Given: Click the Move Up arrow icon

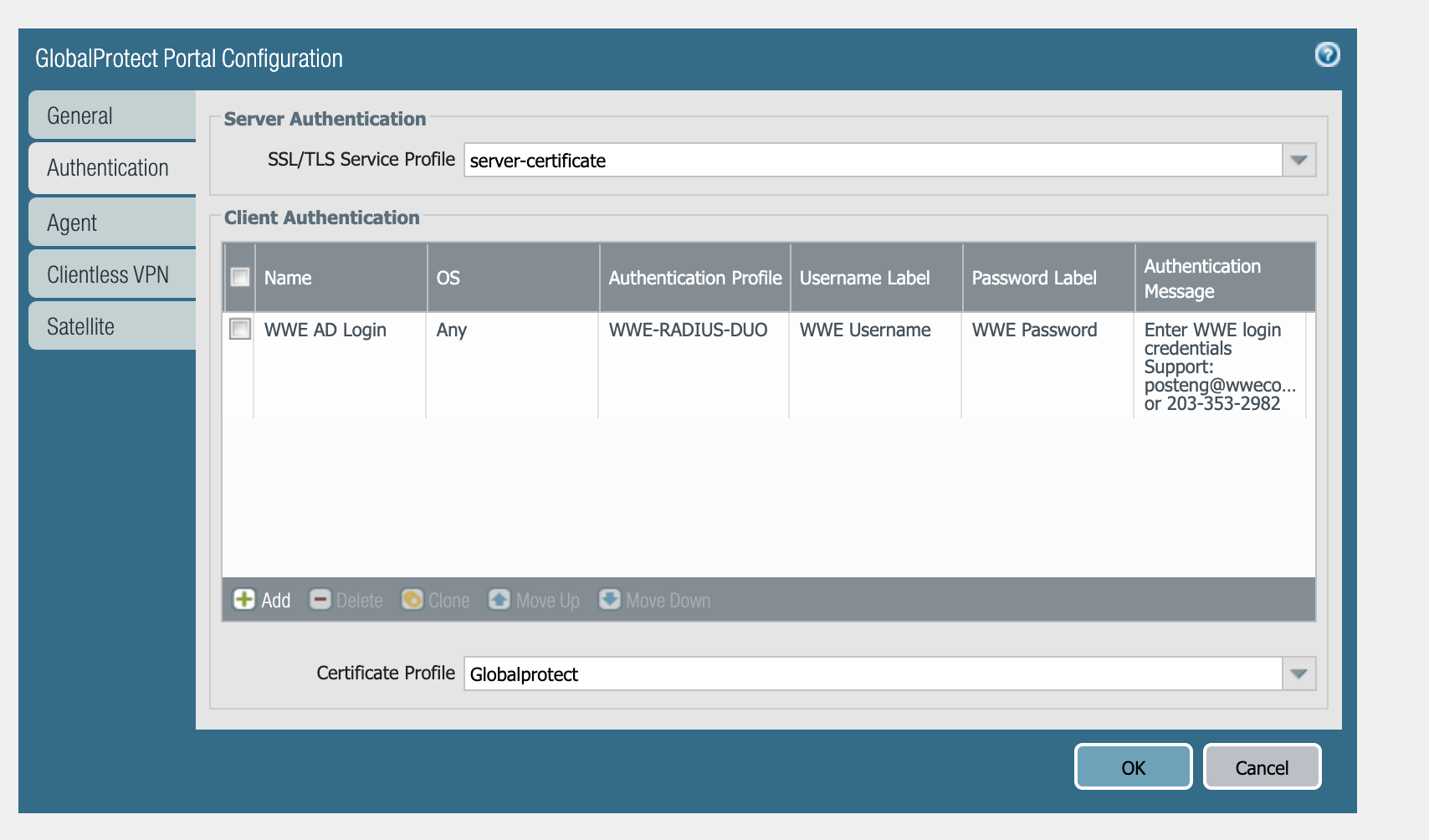Looking at the screenshot, I should (499, 600).
